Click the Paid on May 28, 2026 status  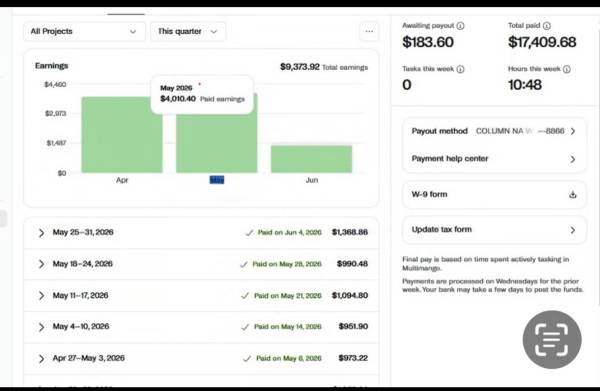(287, 264)
